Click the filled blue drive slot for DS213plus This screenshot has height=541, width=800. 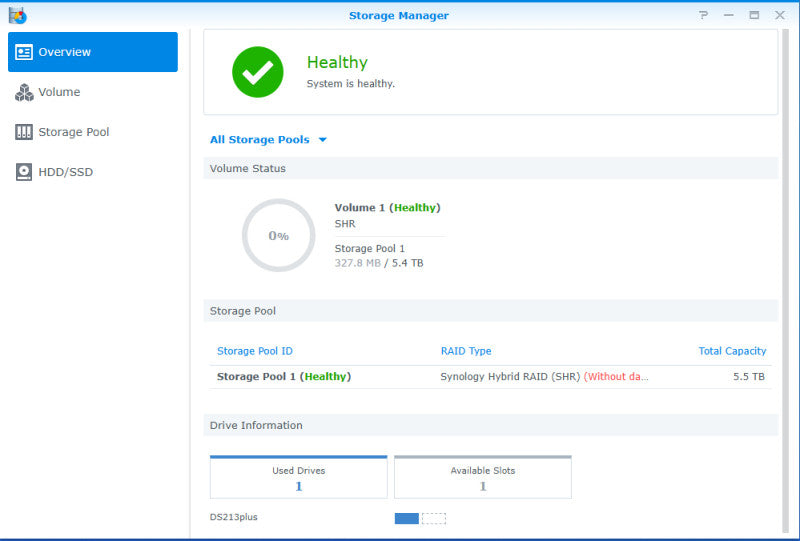pyautogui.click(x=407, y=519)
